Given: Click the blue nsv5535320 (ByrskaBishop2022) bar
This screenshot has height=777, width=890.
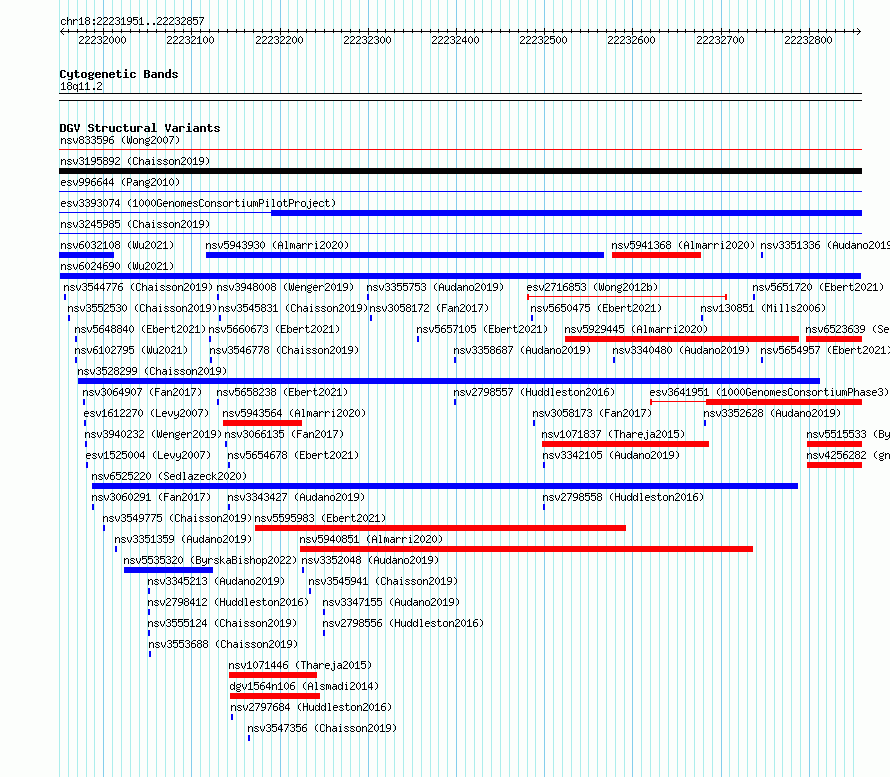Looking at the screenshot, I should pyautogui.click(x=169, y=570).
